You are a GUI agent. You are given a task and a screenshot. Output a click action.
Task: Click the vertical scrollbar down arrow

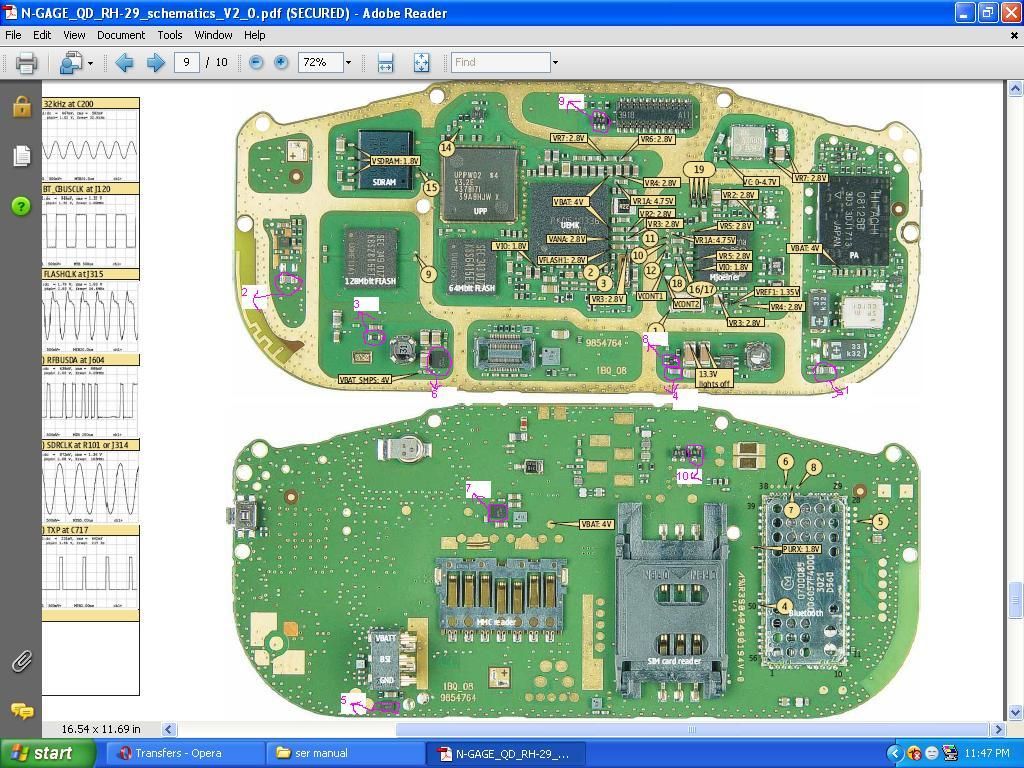coord(1015,712)
